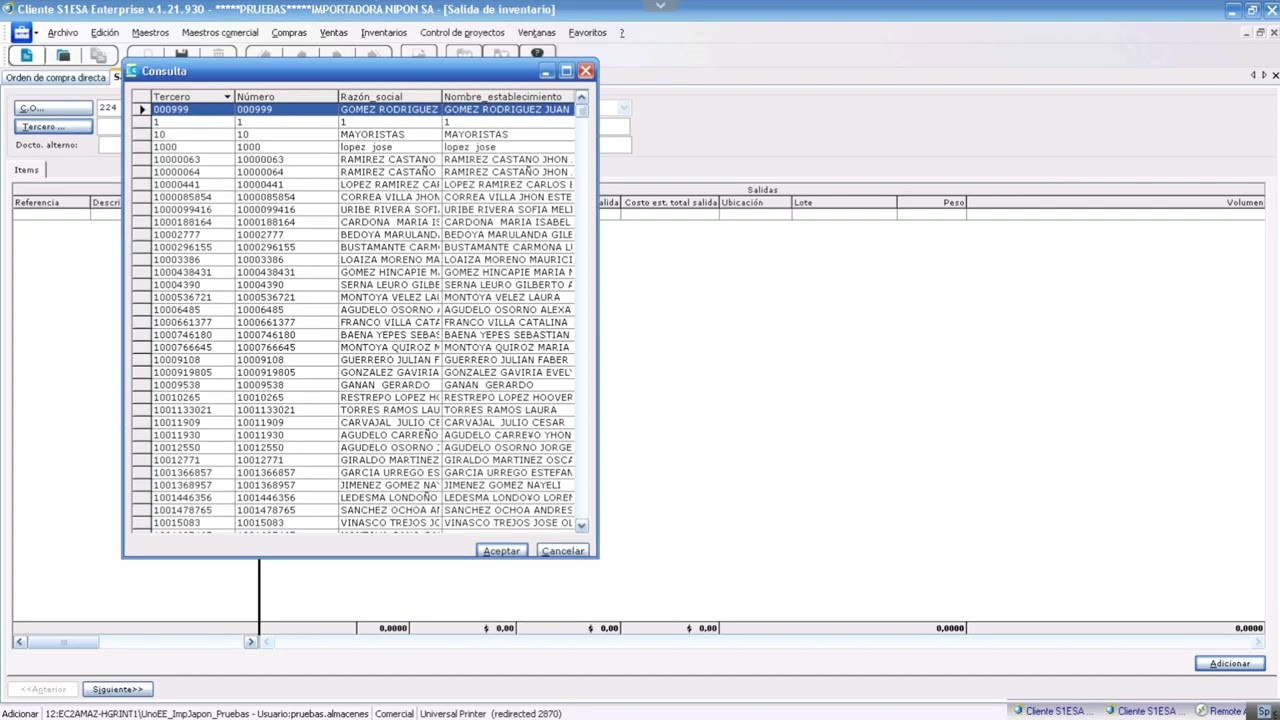Expand the remote session bar chevron at top

660,5
